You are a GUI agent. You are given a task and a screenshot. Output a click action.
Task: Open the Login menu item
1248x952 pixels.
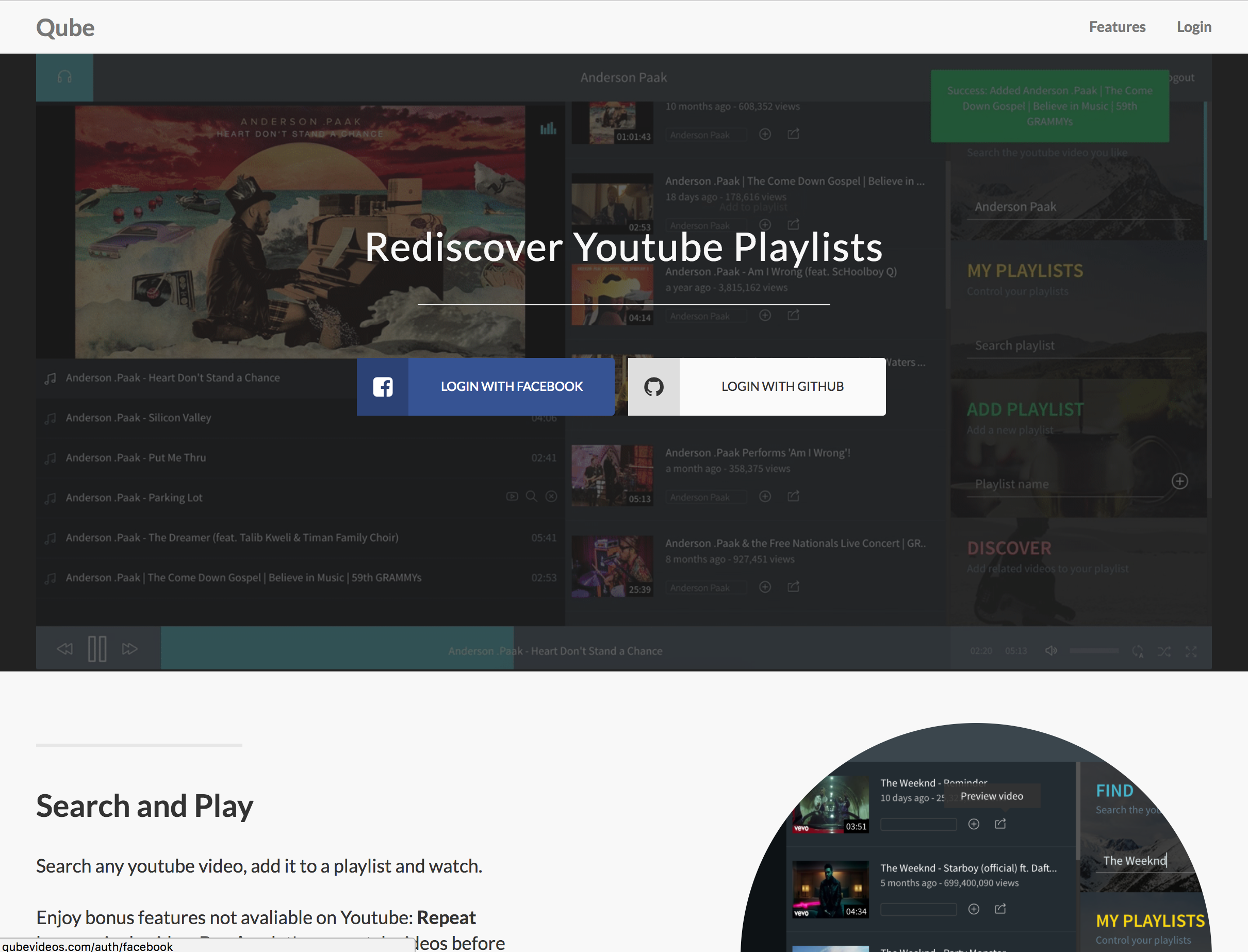pos(1194,27)
